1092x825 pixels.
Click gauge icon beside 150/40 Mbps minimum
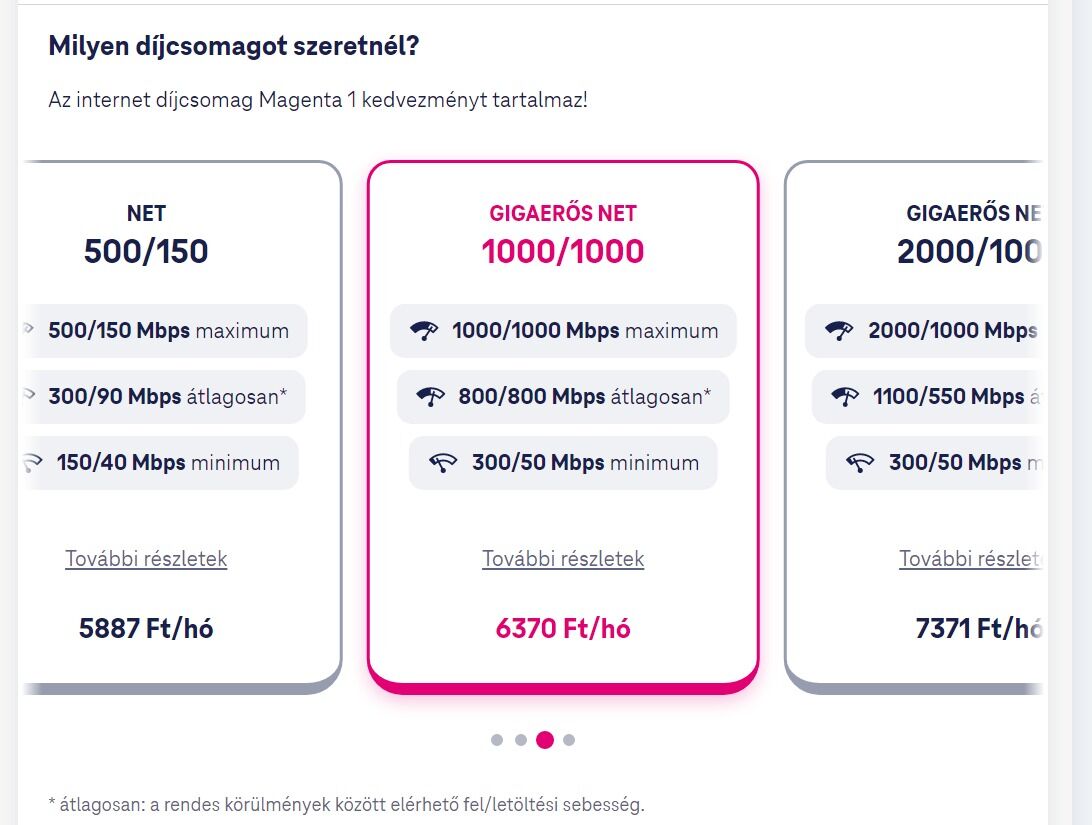[x=32, y=463]
